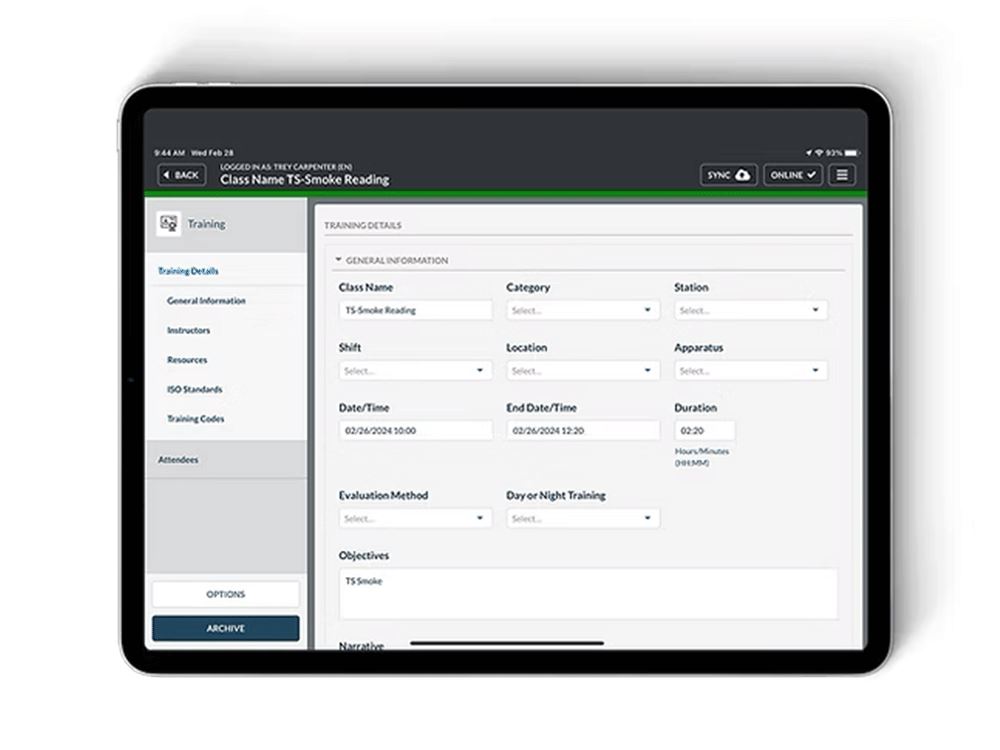Go back using the BACK button
1000x750 pixels.
point(181,175)
